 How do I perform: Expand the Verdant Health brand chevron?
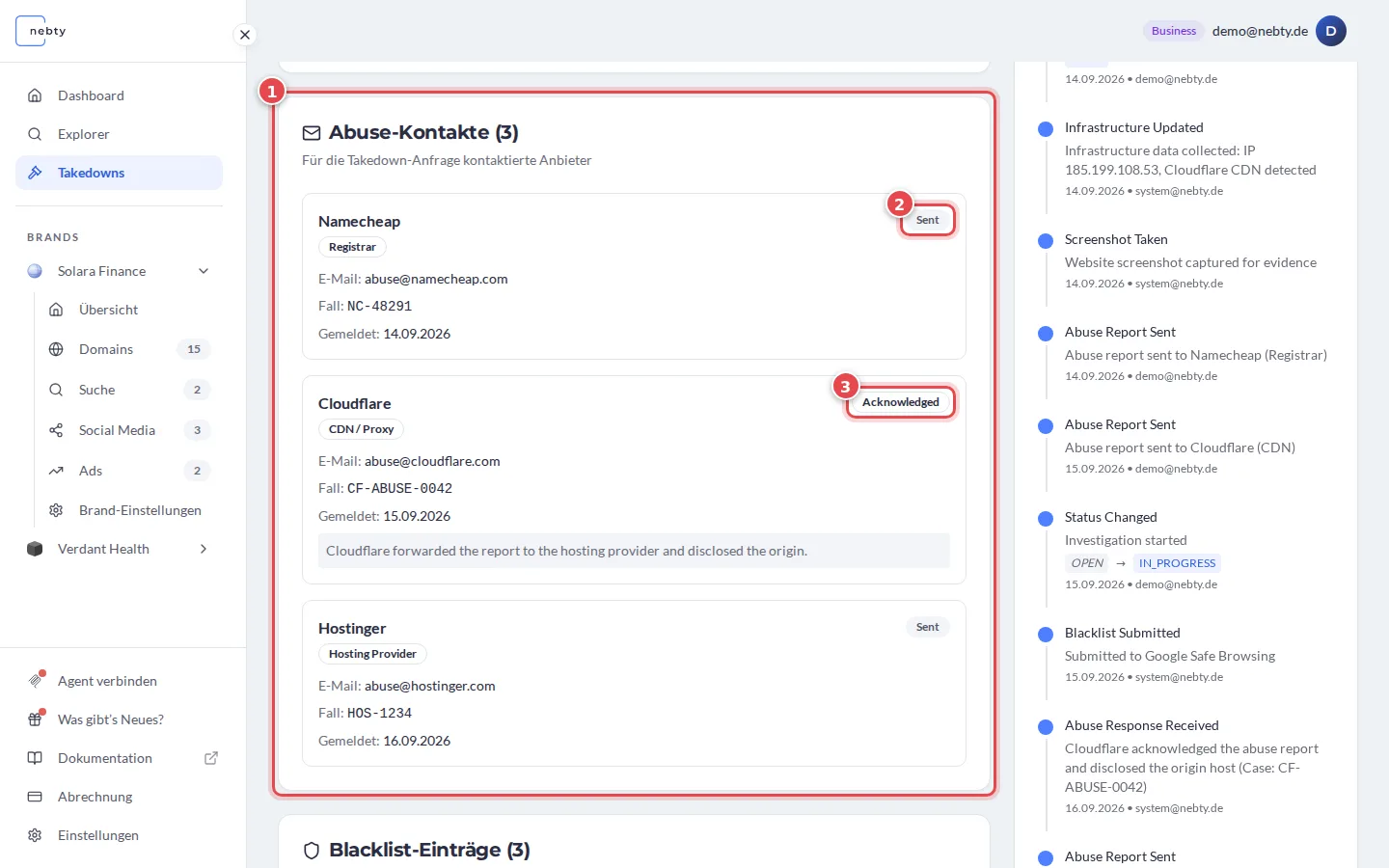click(204, 549)
